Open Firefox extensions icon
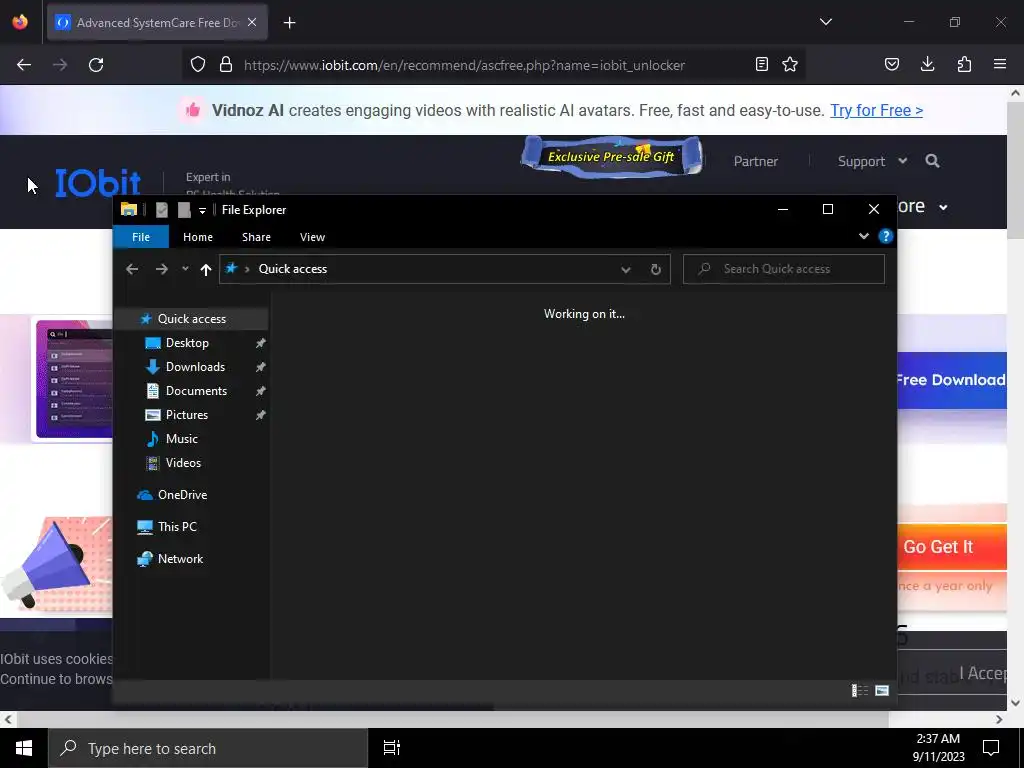Viewport: 1024px width, 768px height. (964, 64)
